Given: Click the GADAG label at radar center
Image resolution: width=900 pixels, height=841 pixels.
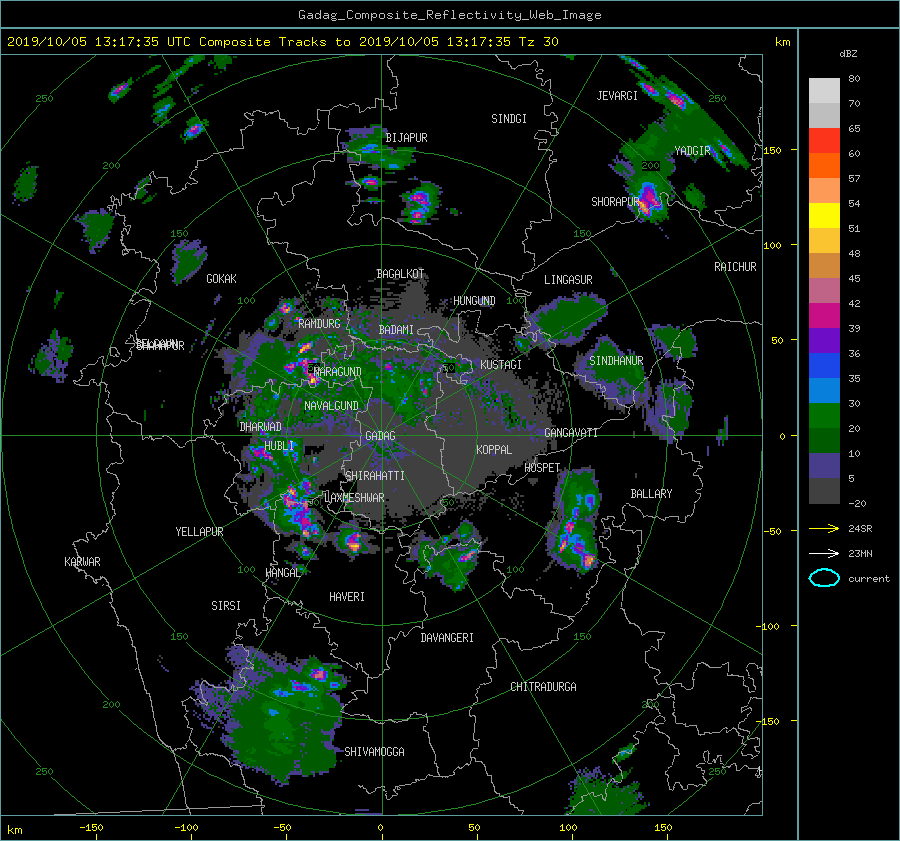Looking at the screenshot, I should [x=381, y=436].
